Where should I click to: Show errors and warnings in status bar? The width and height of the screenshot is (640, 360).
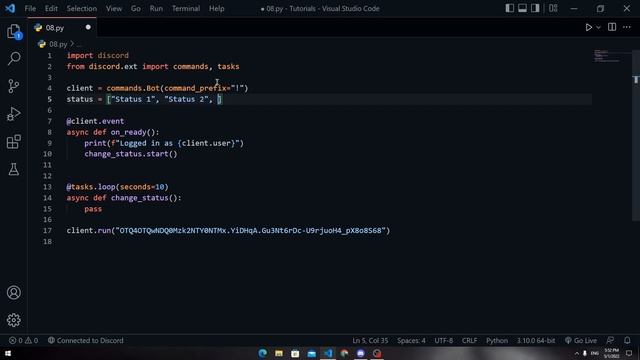point(23,340)
